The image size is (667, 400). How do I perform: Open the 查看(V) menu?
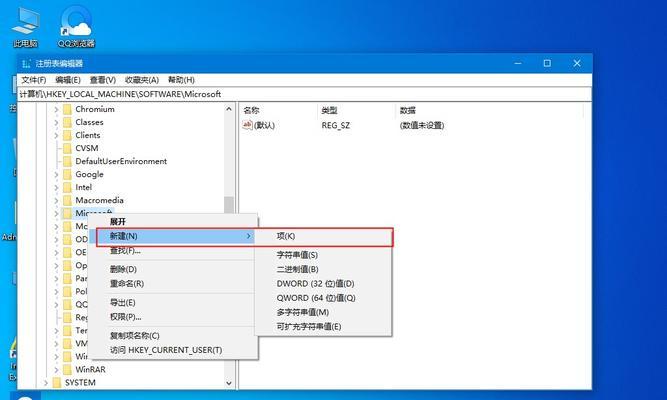pos(103,80)
